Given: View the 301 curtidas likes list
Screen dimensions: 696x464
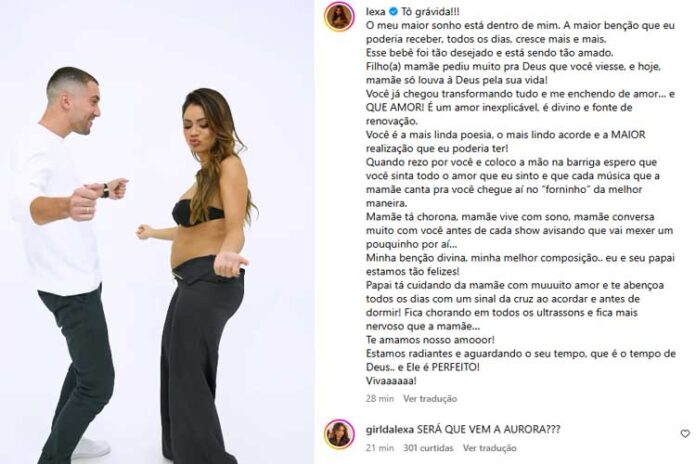Looking at the screenshot, I should [428, 448].
